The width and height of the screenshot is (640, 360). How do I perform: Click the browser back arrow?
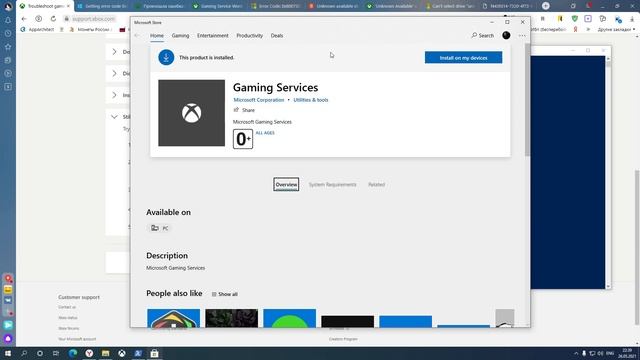24,19
